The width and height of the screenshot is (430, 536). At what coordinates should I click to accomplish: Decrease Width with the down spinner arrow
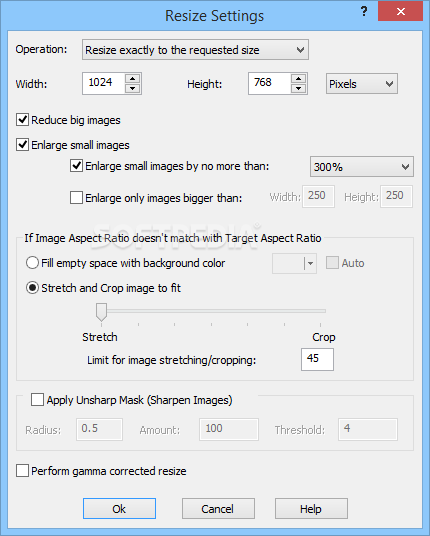(133, 89)
